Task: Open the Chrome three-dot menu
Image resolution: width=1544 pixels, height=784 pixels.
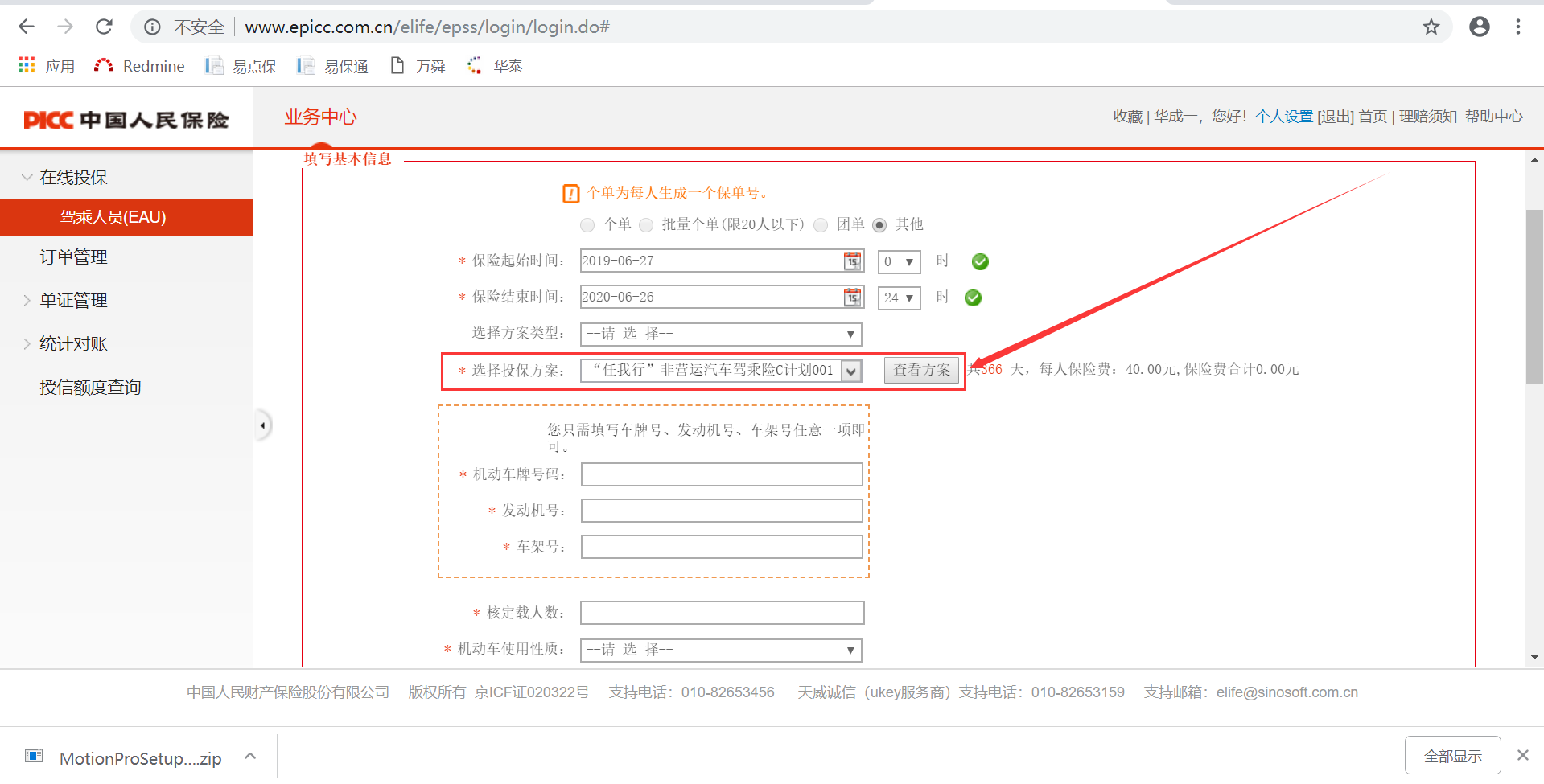Action: 1518,27
